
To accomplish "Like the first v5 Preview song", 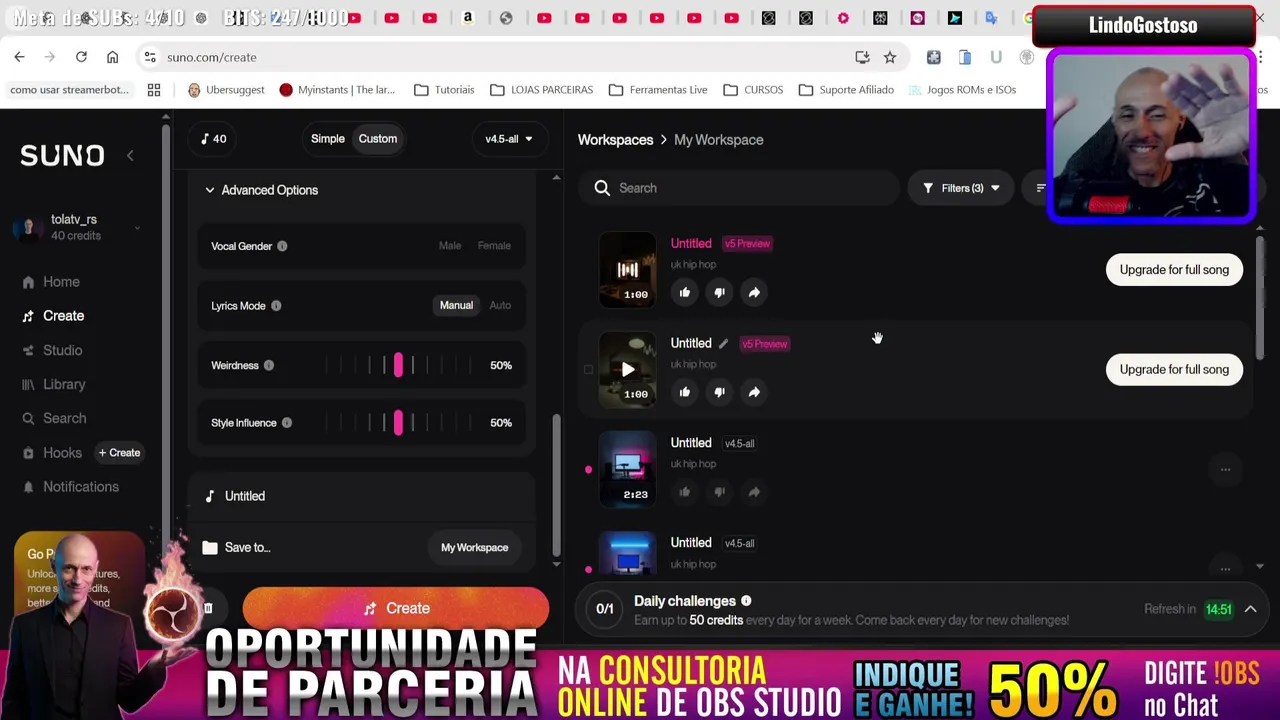I will tap(685, 293).
